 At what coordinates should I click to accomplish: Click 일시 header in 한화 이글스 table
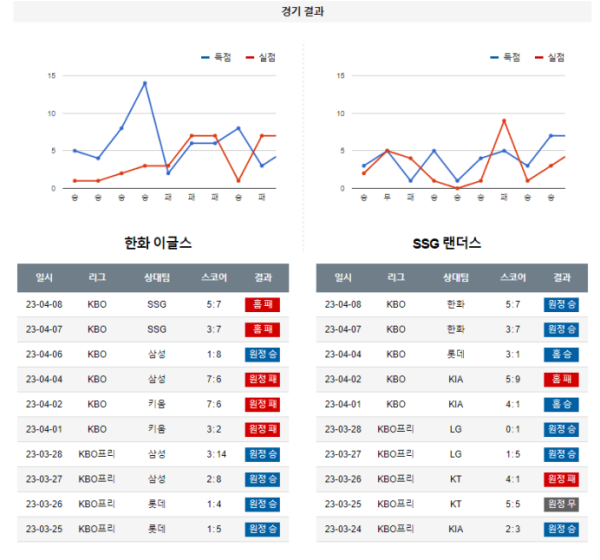tap(44, 278)
